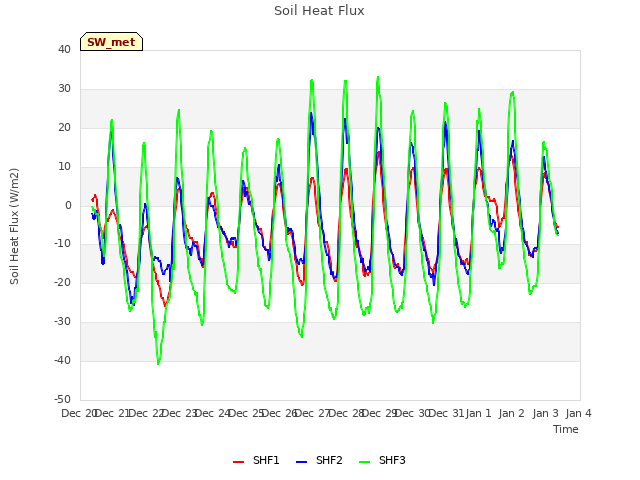Click the y-axis label 0
The image size is (640, 480).
click(x=68, y=205)
